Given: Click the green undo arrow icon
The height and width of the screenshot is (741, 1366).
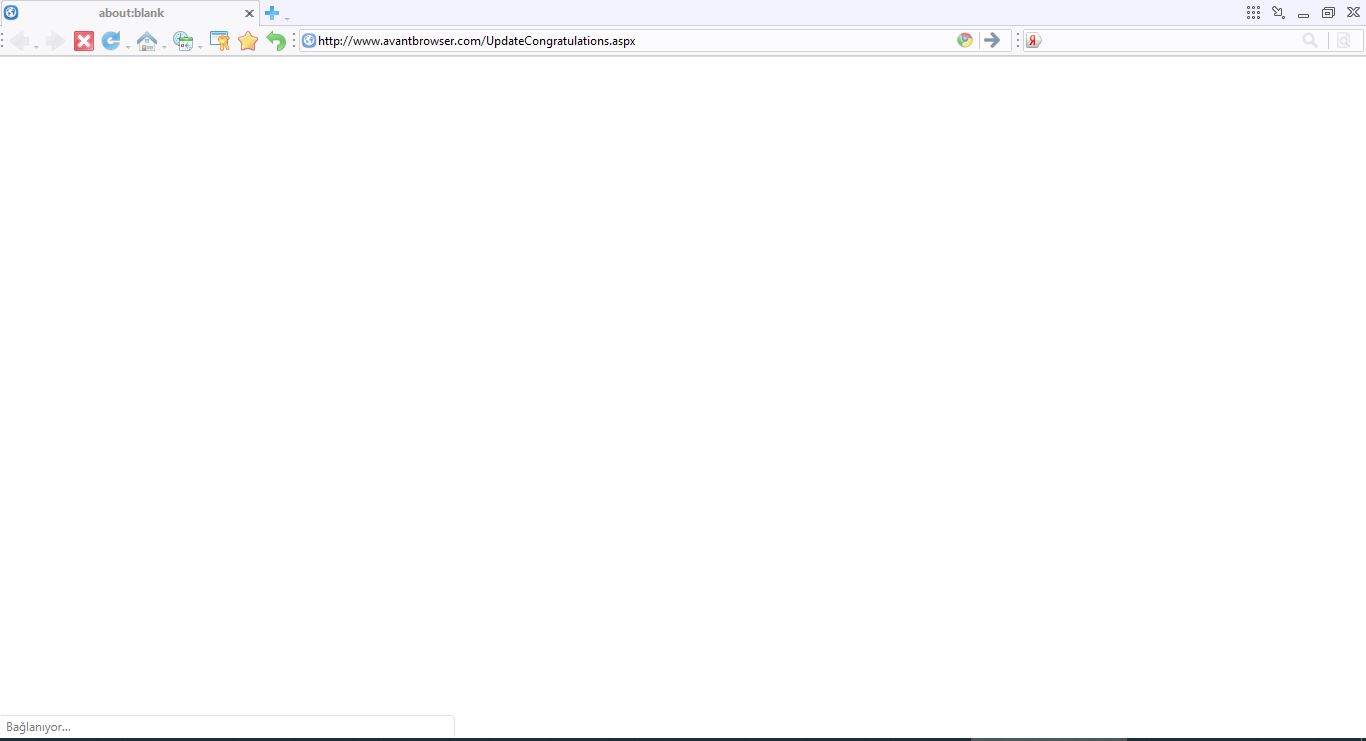Looking at the screenshot, I should [x=276, y=41].
